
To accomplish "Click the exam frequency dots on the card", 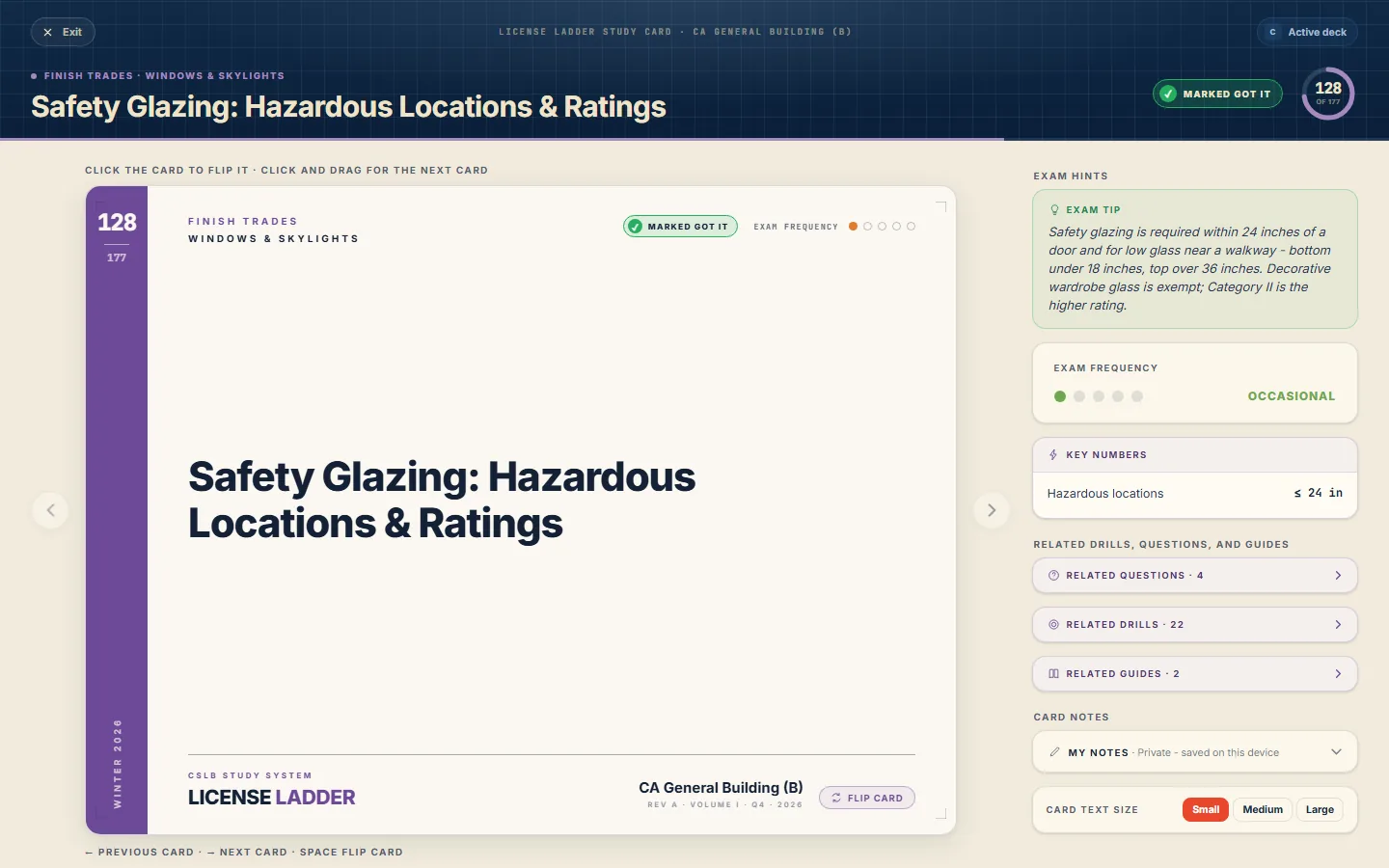I will point(882,227).
